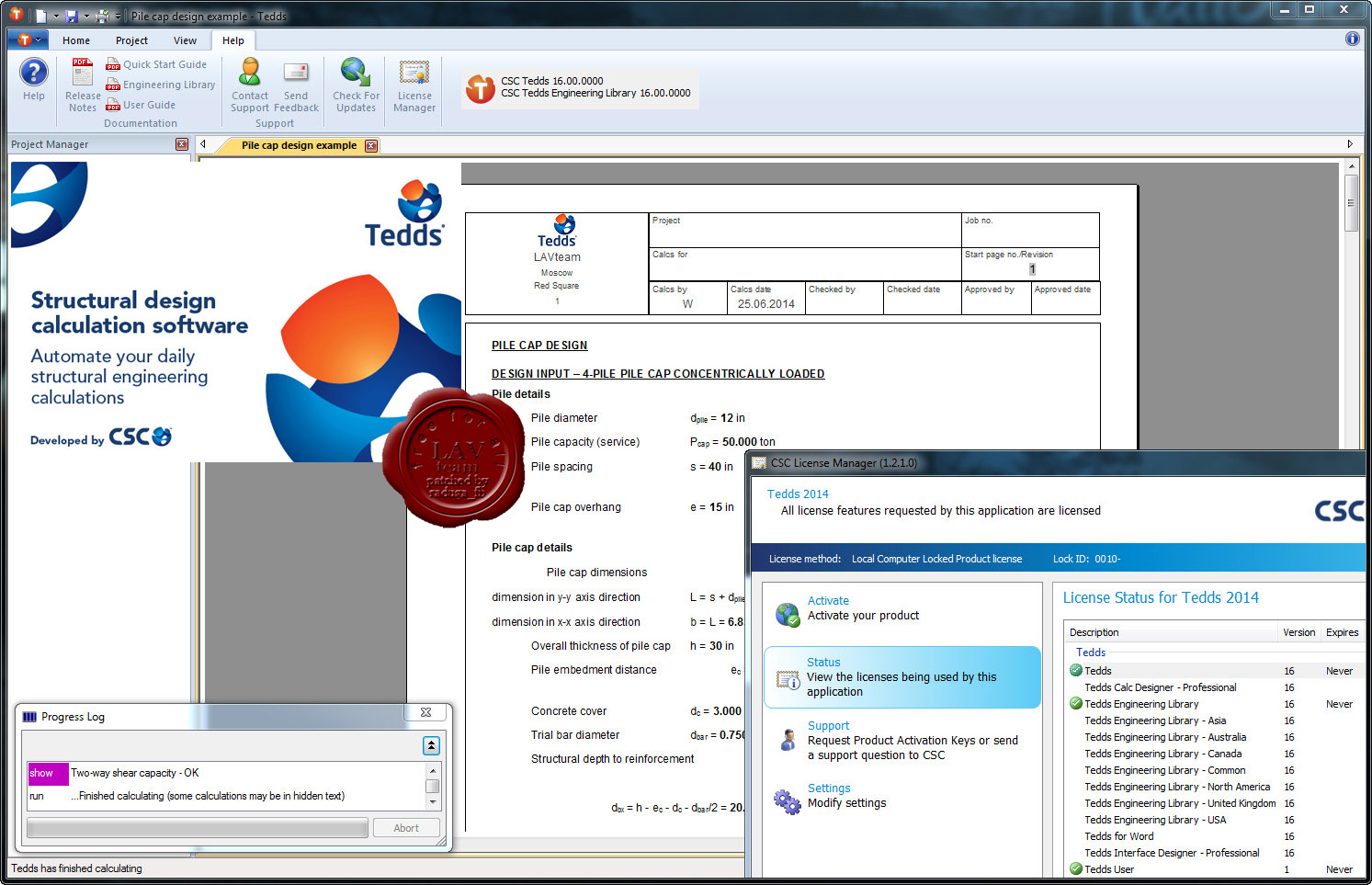Close the Progress Log window
The width and height of the screenshot is (1372, 885).
(425, 712)
